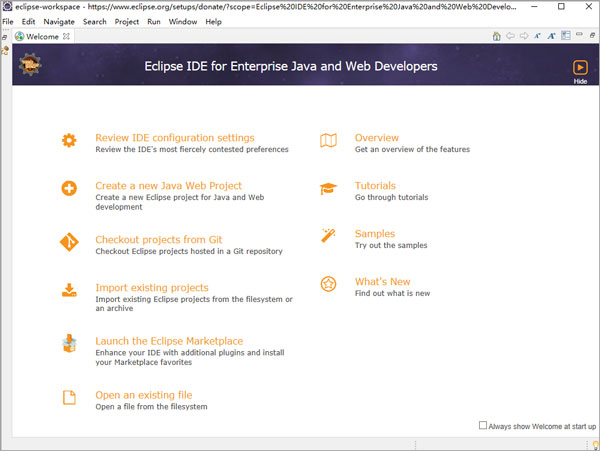Open the Run menu
Image resolution: width=600 pixels, height=451 pixels.
(154, 22)
